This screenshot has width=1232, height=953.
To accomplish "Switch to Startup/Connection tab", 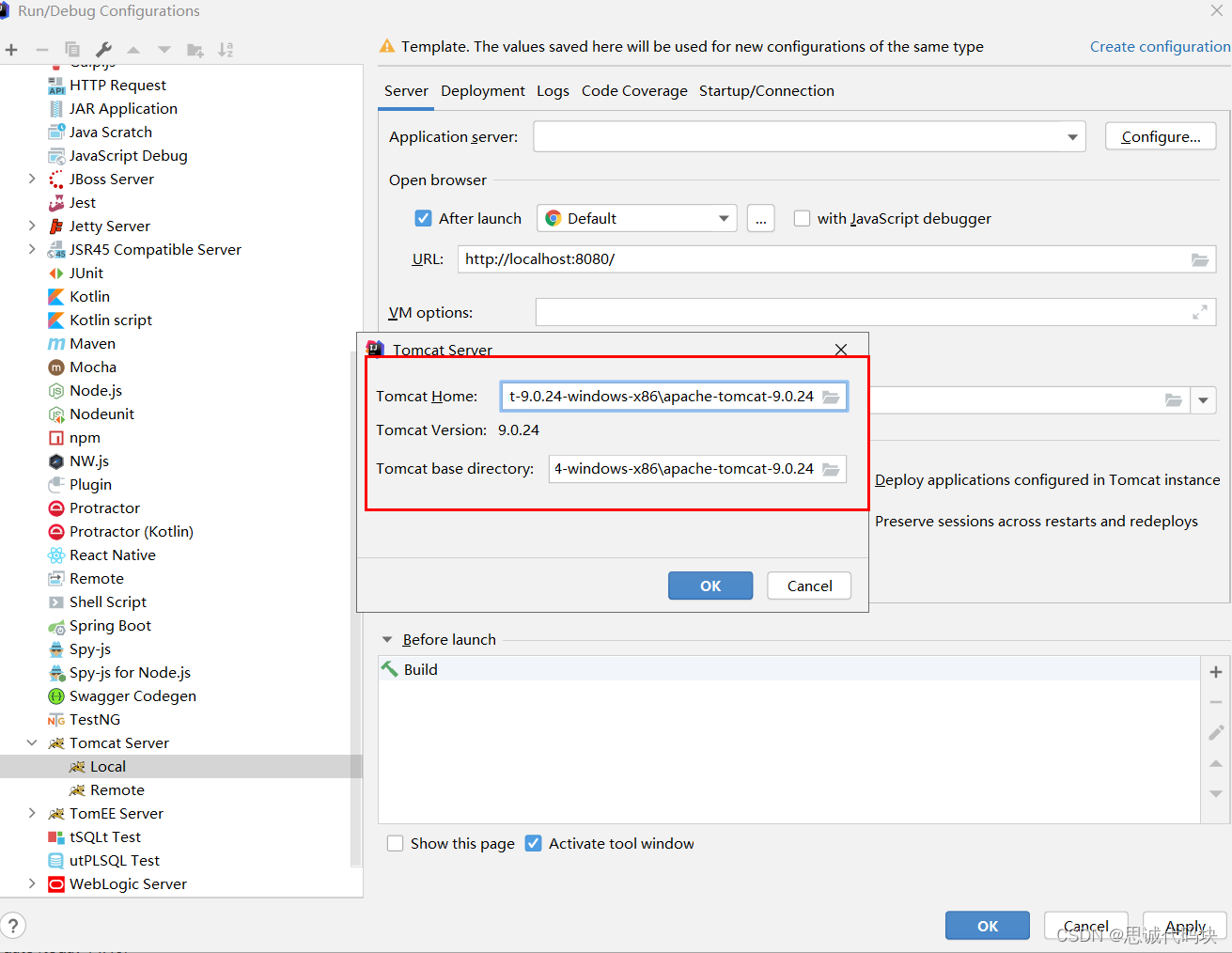I will click(x=767, y=91).
